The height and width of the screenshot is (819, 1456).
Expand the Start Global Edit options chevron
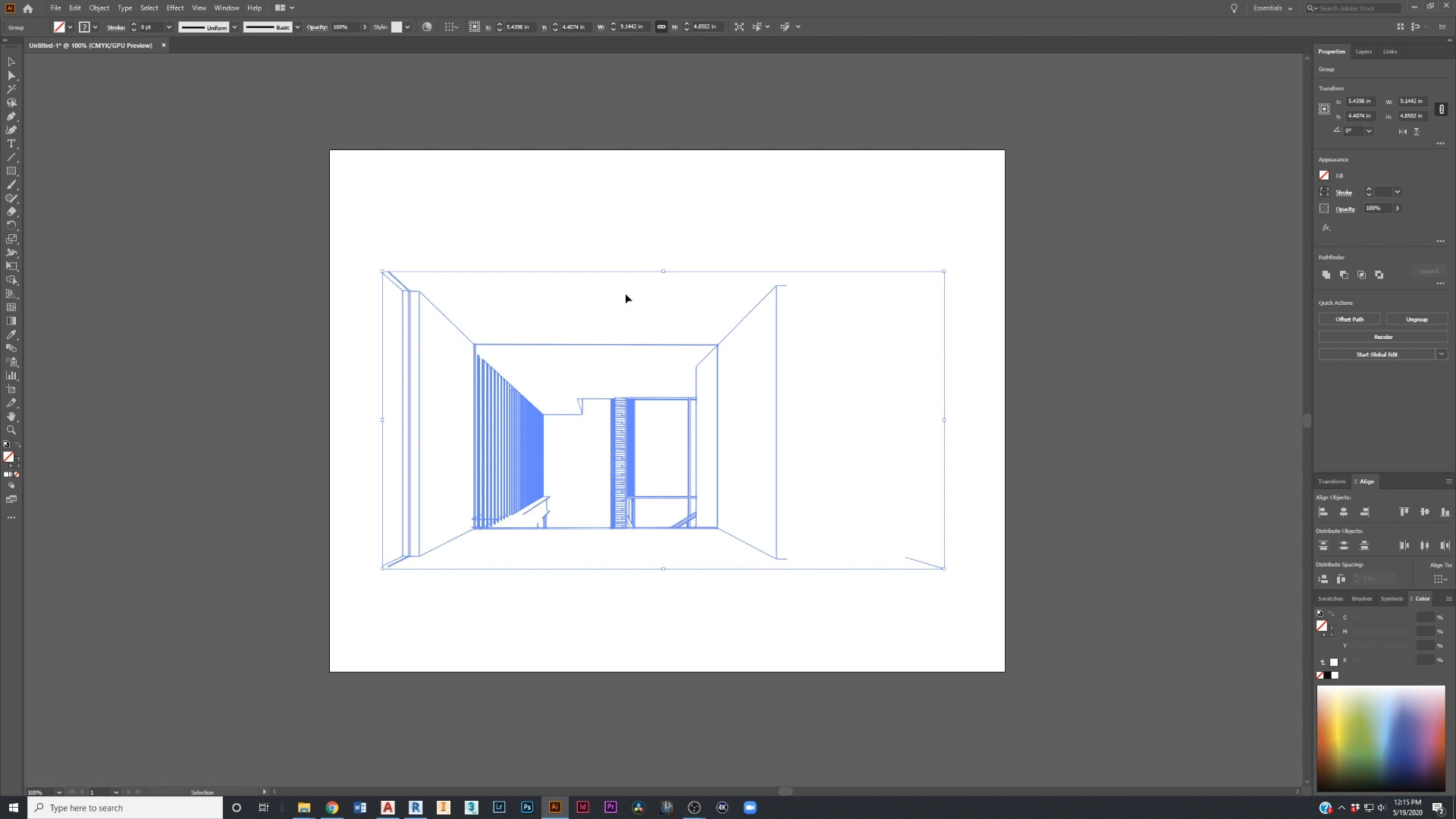pos(1442,354)
